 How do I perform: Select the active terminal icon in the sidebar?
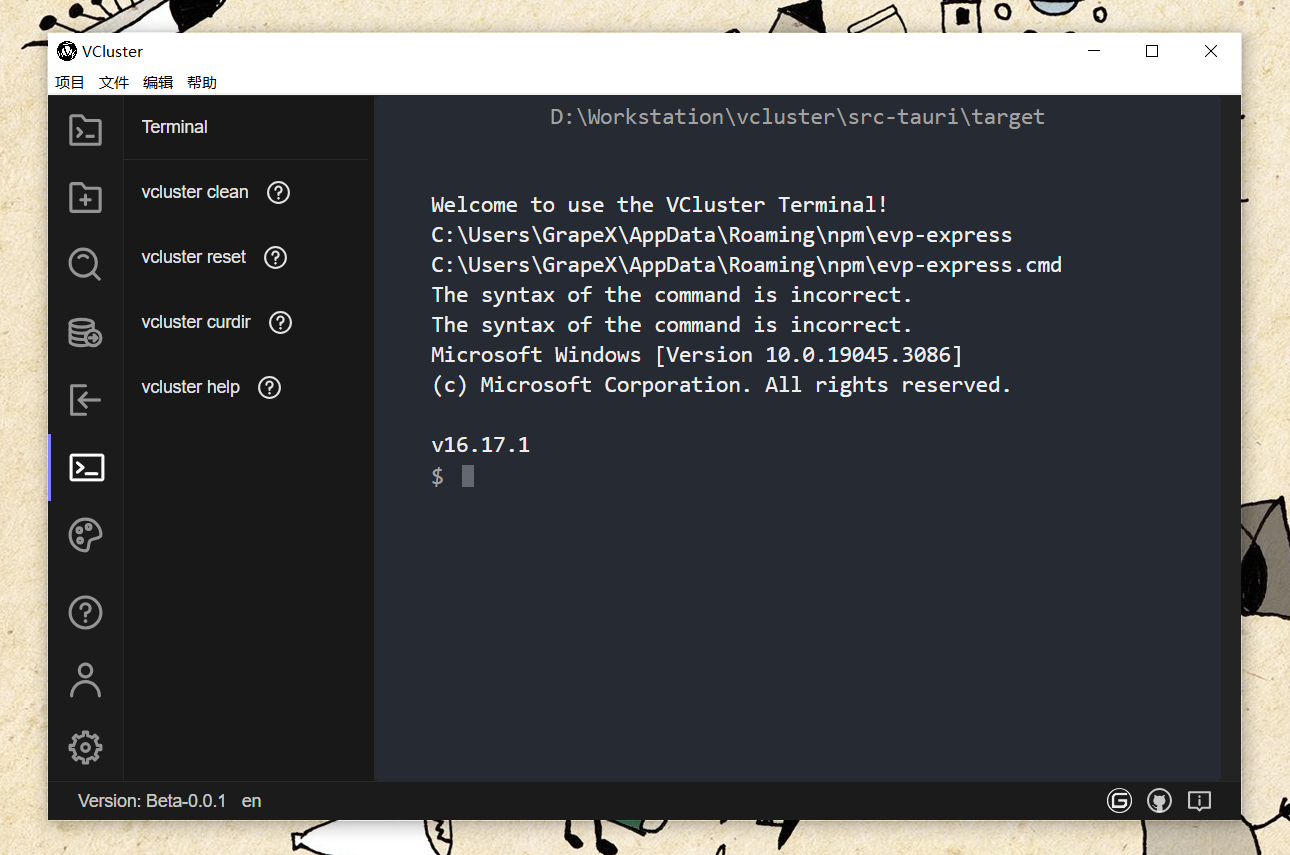point(85,467)
